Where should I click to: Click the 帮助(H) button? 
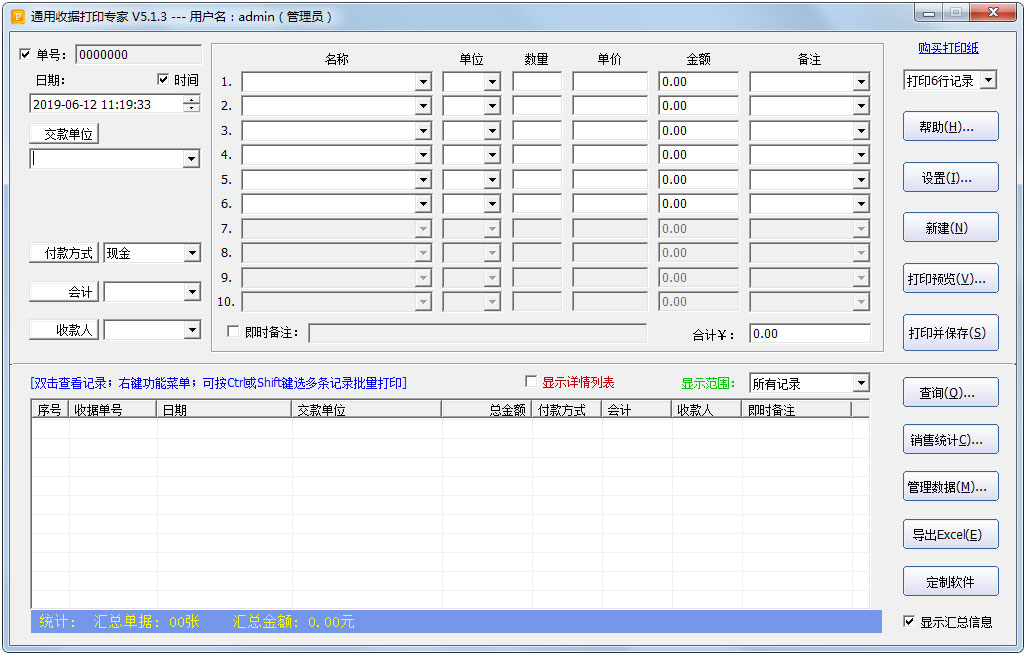pos(950,127)
